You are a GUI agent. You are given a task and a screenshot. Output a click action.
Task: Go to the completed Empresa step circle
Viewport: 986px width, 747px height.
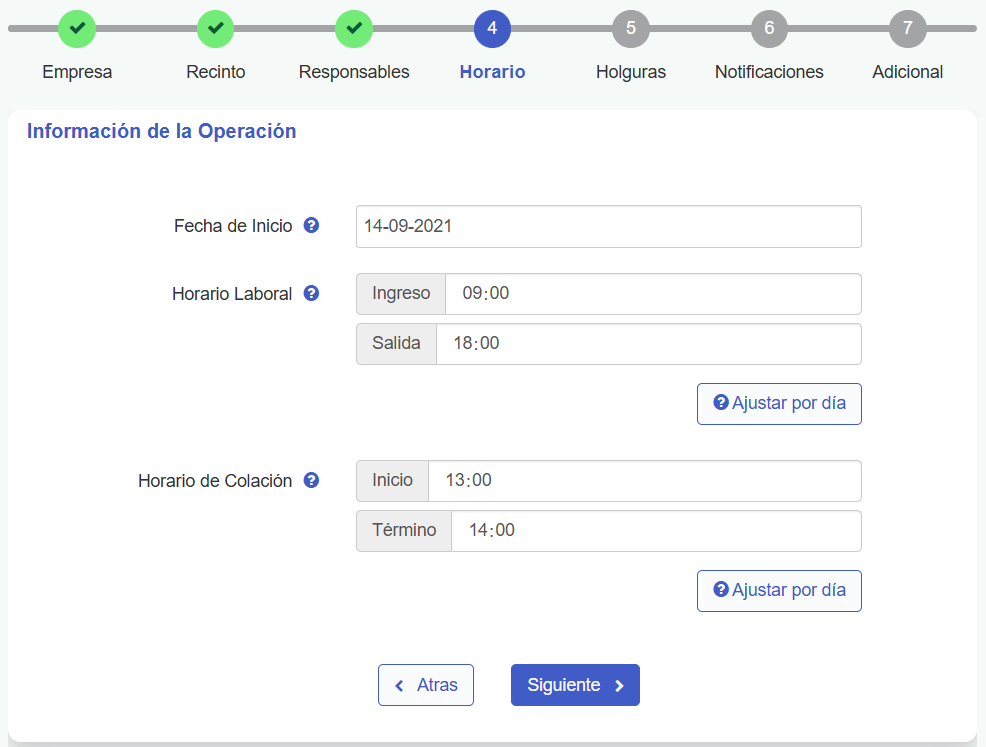coord(77,28)
